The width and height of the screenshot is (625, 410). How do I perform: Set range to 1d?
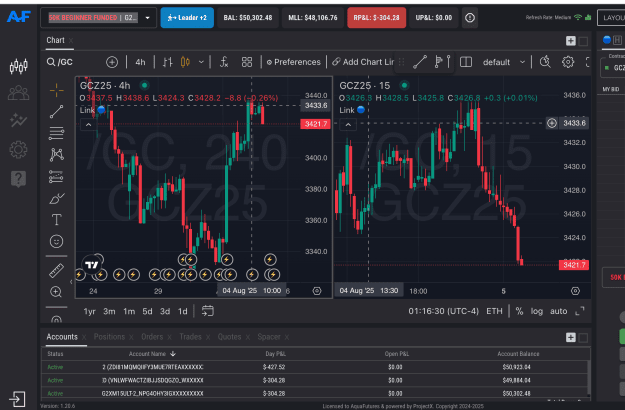pos(183,311)
